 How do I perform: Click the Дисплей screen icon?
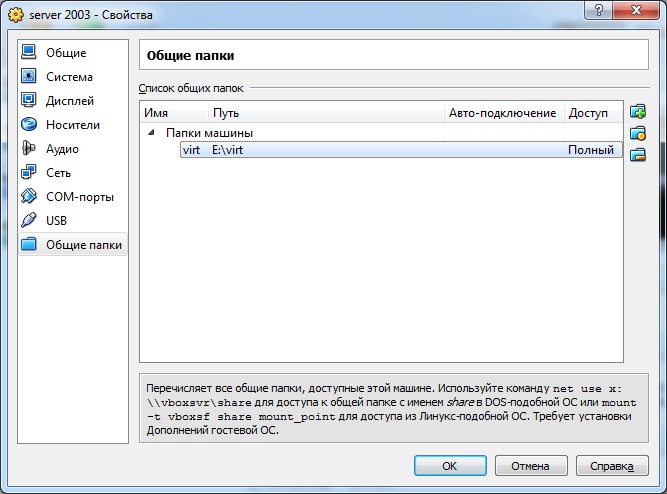(x=29, y=100)
